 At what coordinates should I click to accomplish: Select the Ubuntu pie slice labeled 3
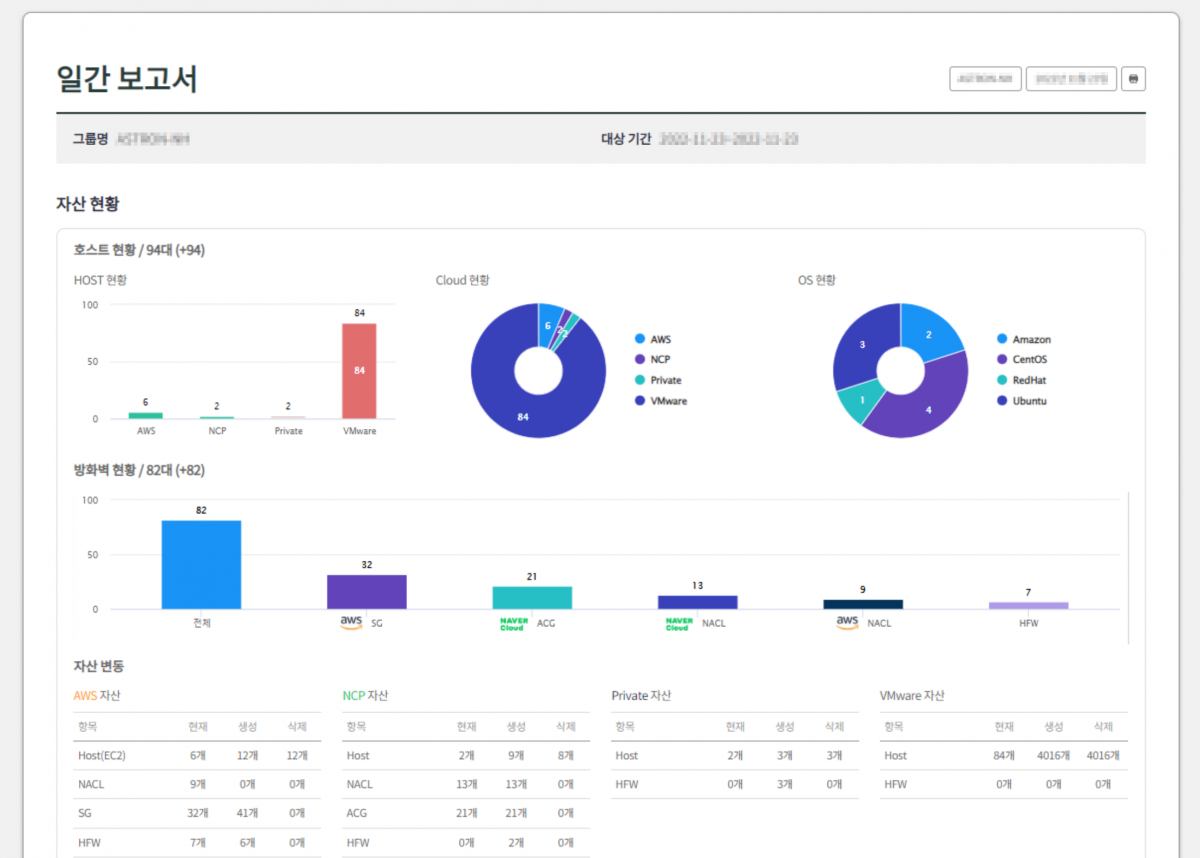863,344
